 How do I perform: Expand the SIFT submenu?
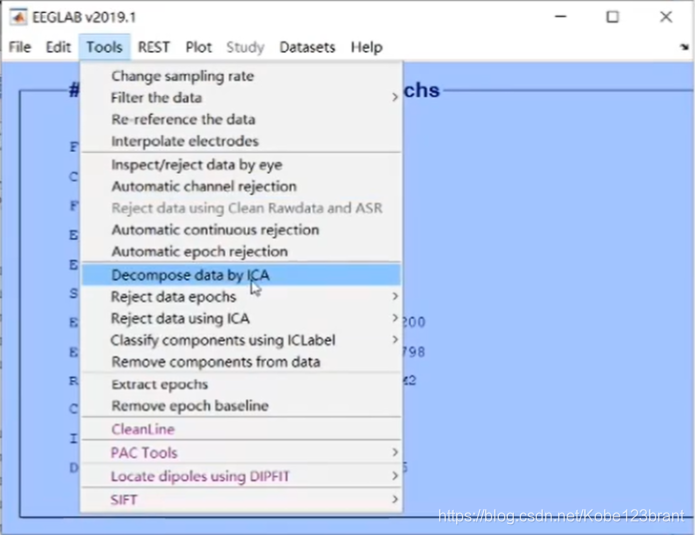242,500
